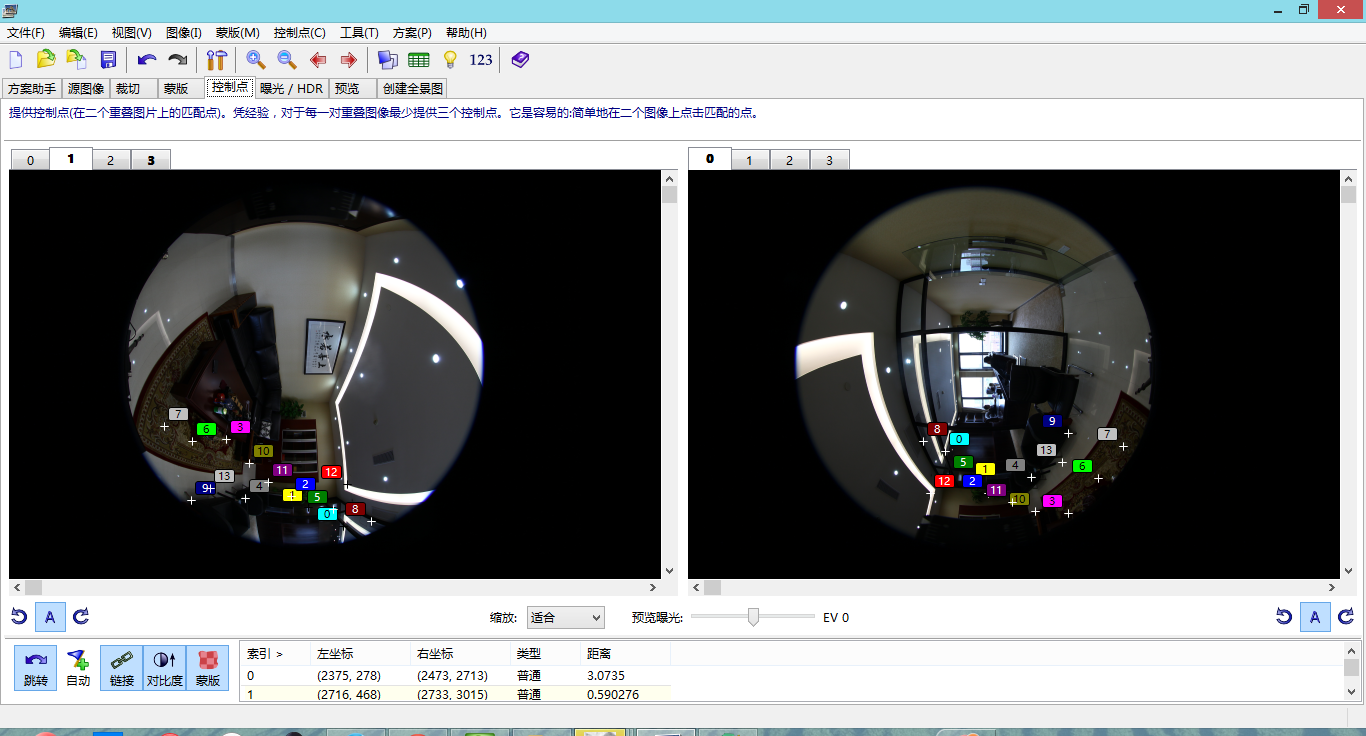Undo the last action in the toolbar
1366x736 pixels.
pyautogui.click(x=147, y=60)
